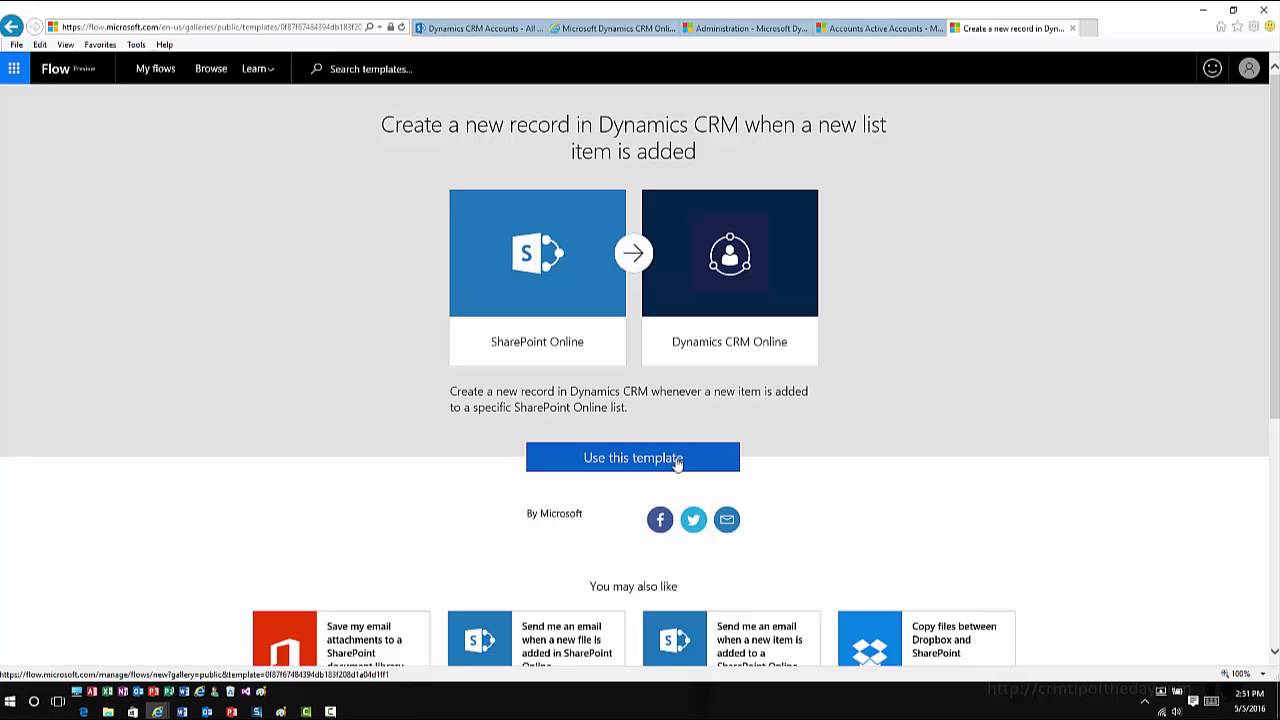The height and width of the screenshot is (720, 1280).
Task: Open PowerPoint from lower taskbar row
Action: (231, 712)
